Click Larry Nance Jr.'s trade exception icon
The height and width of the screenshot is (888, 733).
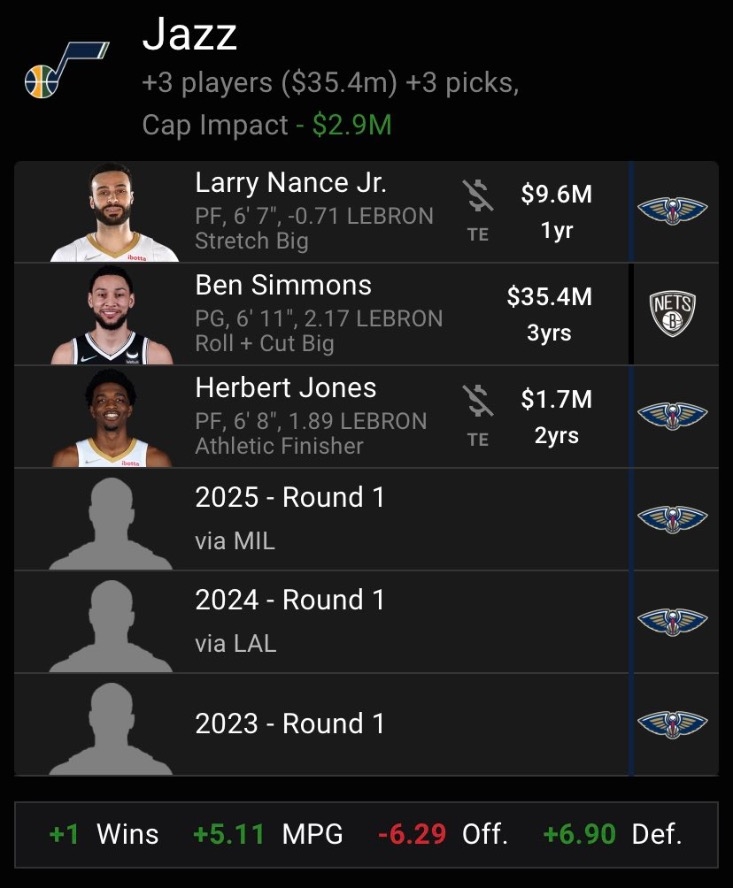[479, 197]
